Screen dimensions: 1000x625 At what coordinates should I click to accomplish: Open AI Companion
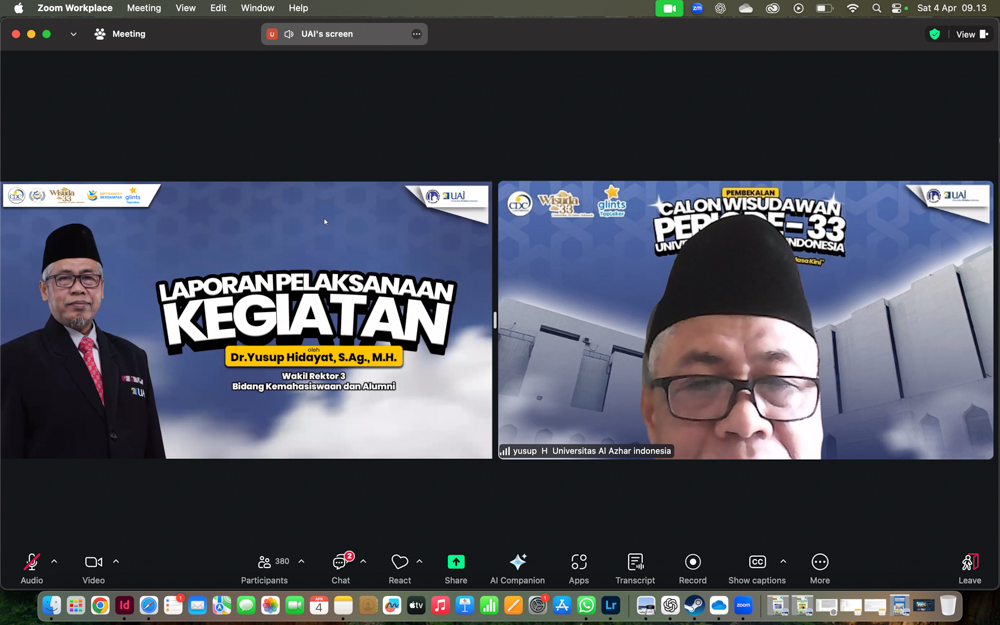tap(517, 563)
